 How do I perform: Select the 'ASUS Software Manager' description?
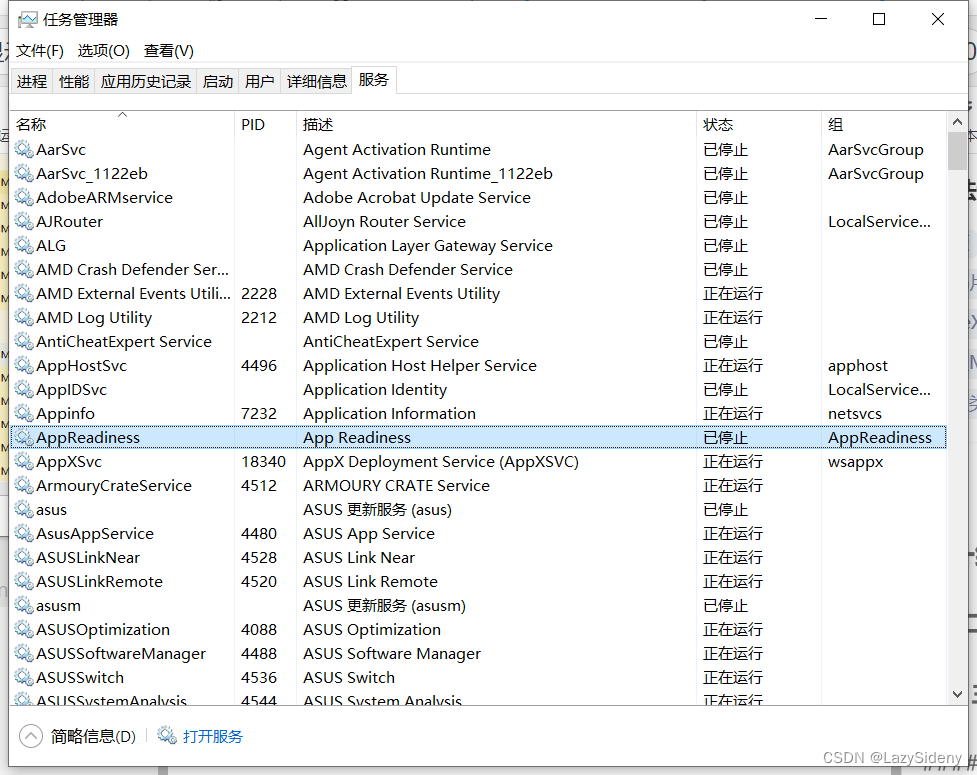pos(392,654)
